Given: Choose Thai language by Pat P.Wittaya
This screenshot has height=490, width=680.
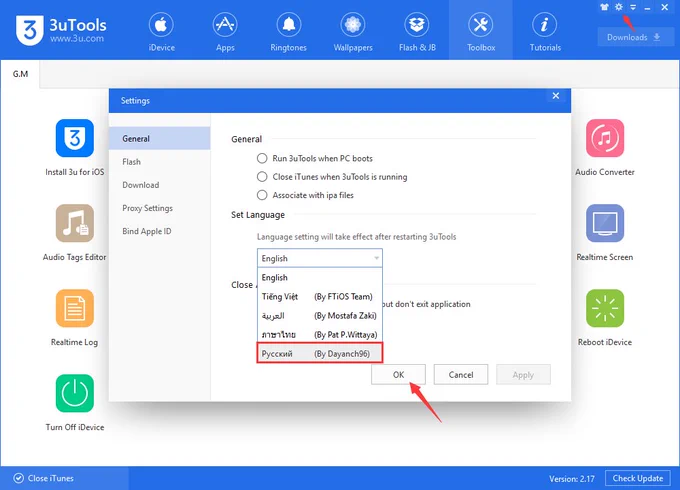Looking at the screenshot, I should 320,335.
